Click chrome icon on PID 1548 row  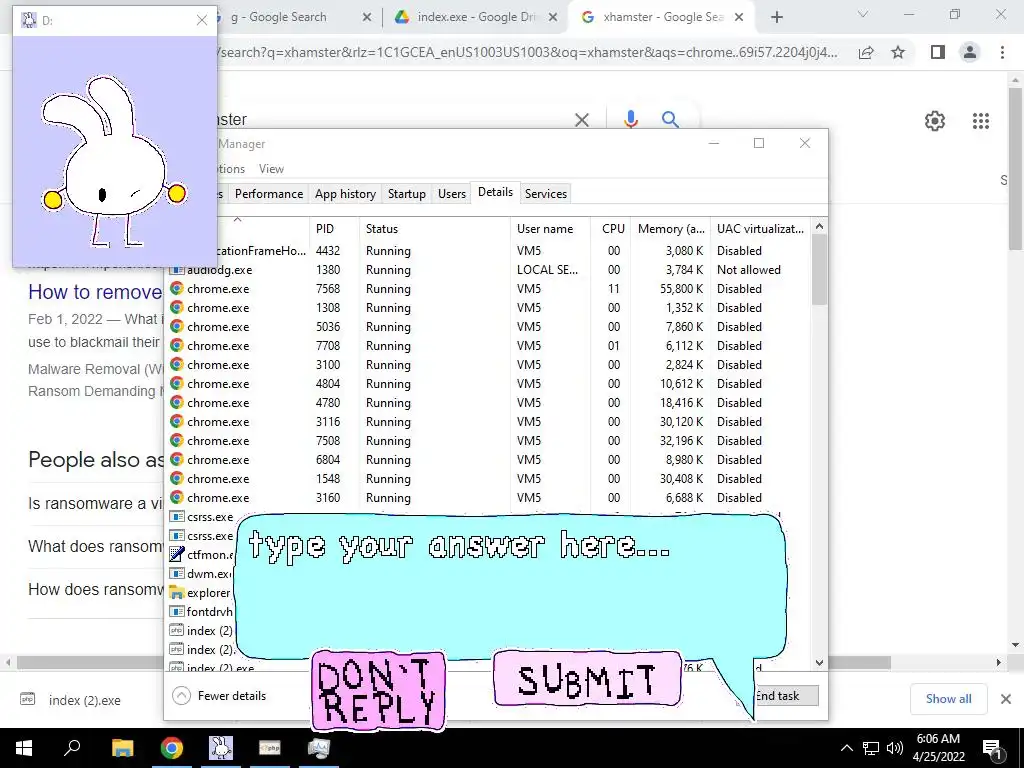[x=176, y=477]
